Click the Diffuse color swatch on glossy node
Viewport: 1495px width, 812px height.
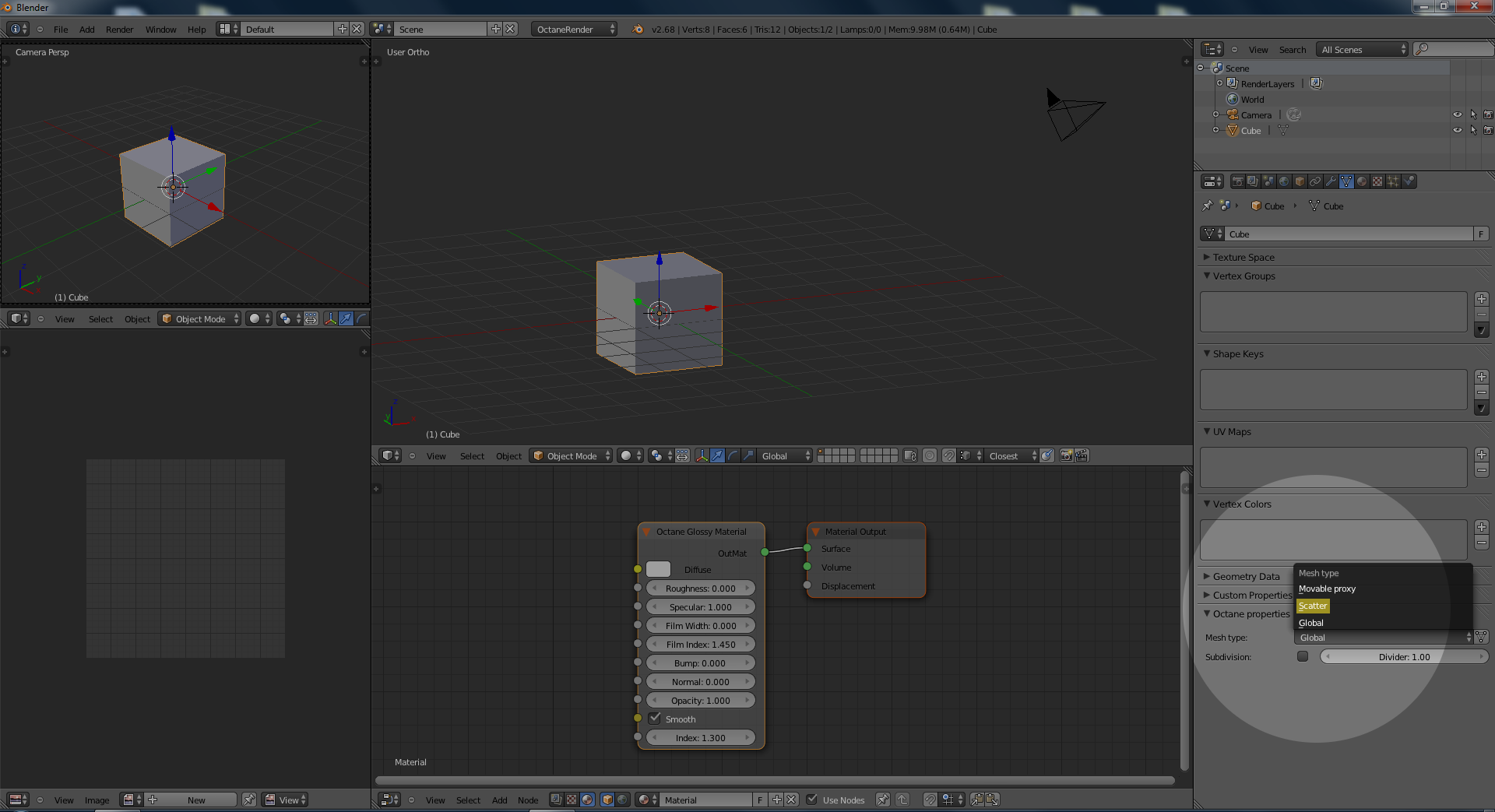click(658, 569)
